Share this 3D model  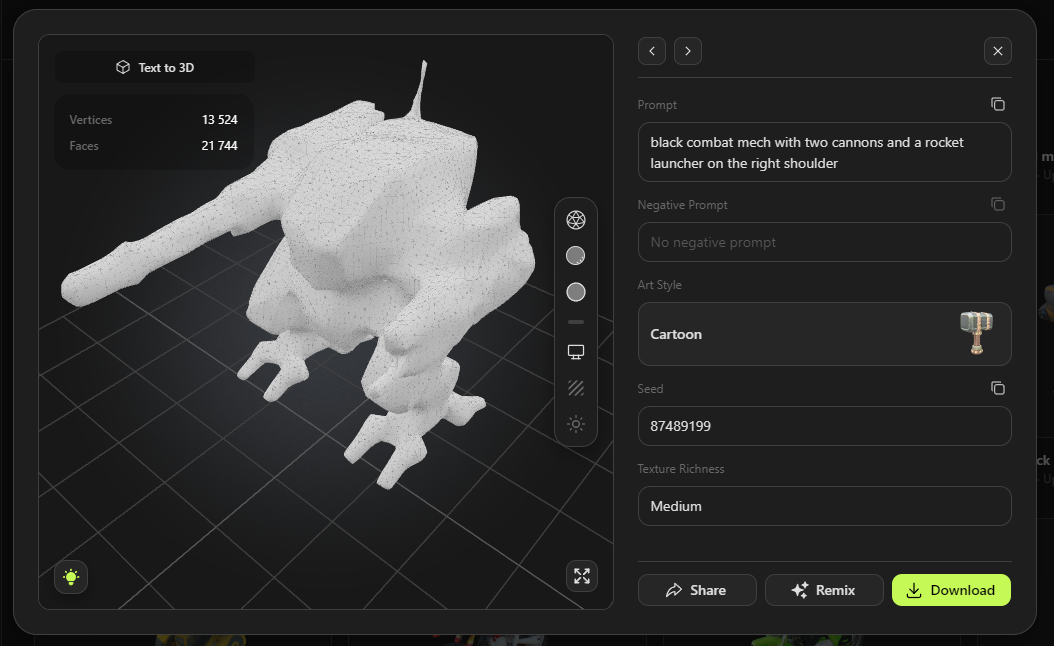[x=696, y=590]
